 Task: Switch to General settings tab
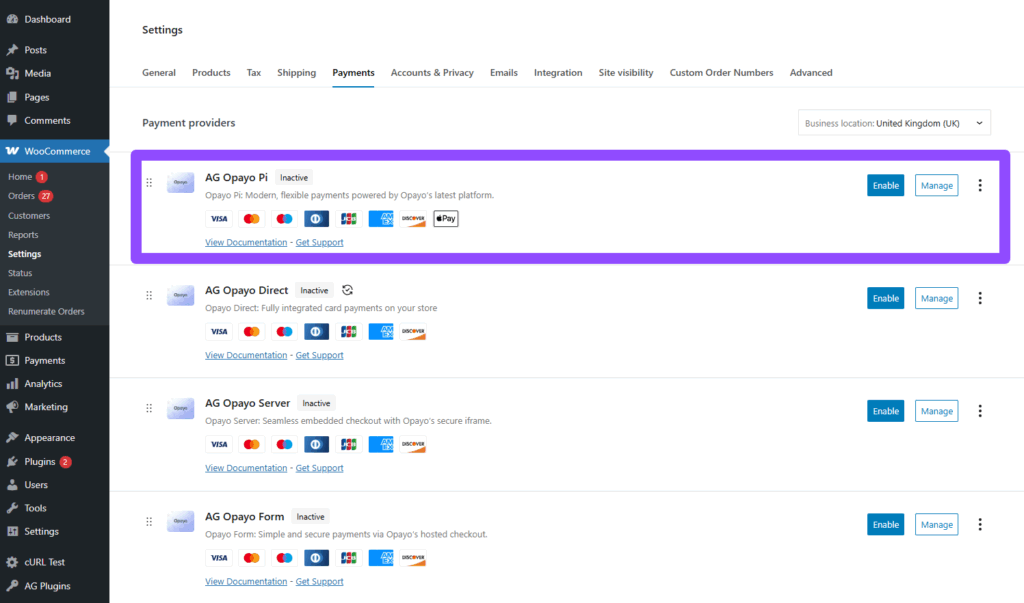[159, 73]
